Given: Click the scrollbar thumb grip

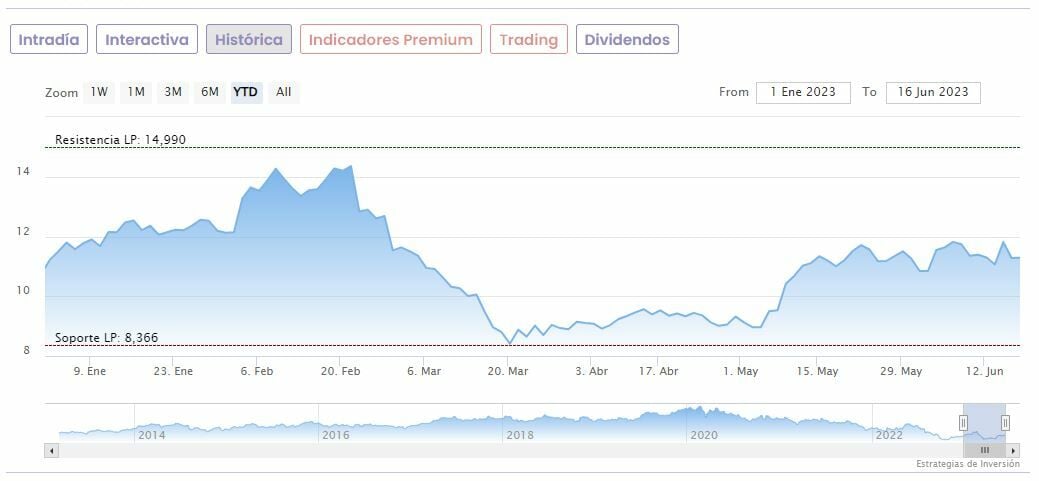Looking at the screenshot, I should click(x=984, y=451).
